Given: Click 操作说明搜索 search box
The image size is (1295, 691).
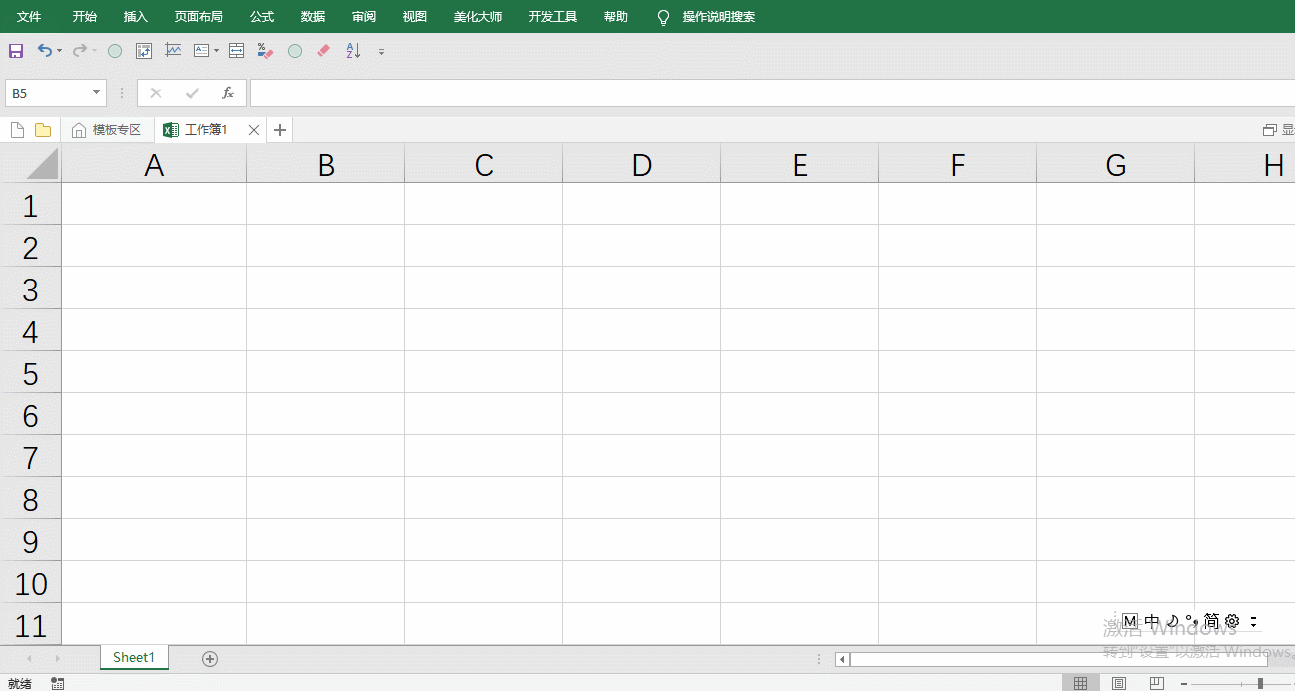Looking at the screenshot, I should [718, 17].
